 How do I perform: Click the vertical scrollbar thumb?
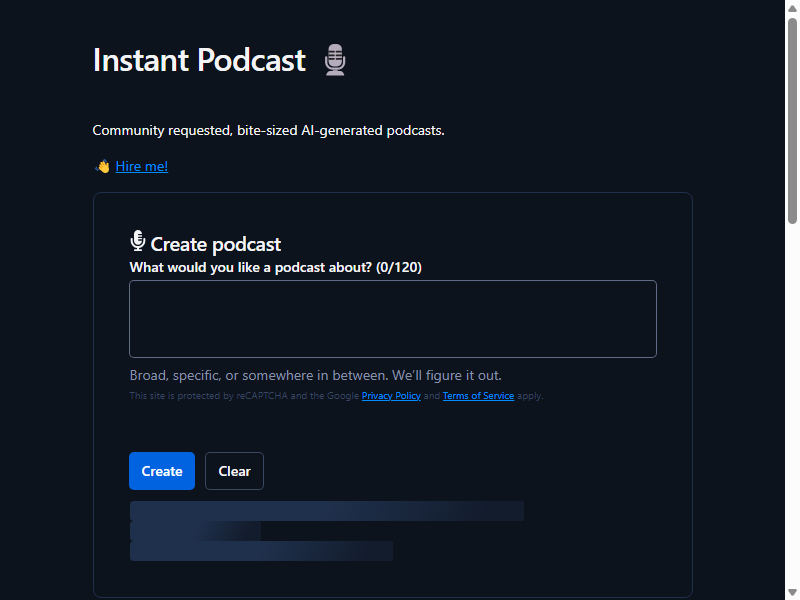pyautogui.click(x=792, y=121)
